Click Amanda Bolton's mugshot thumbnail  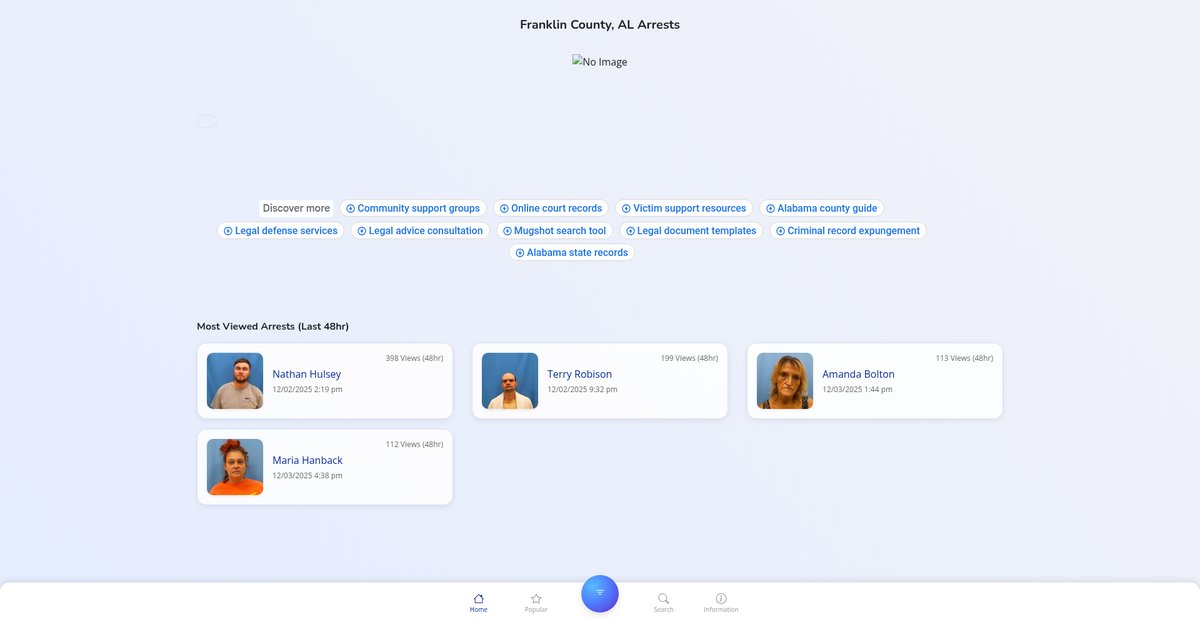click(785, 381)
